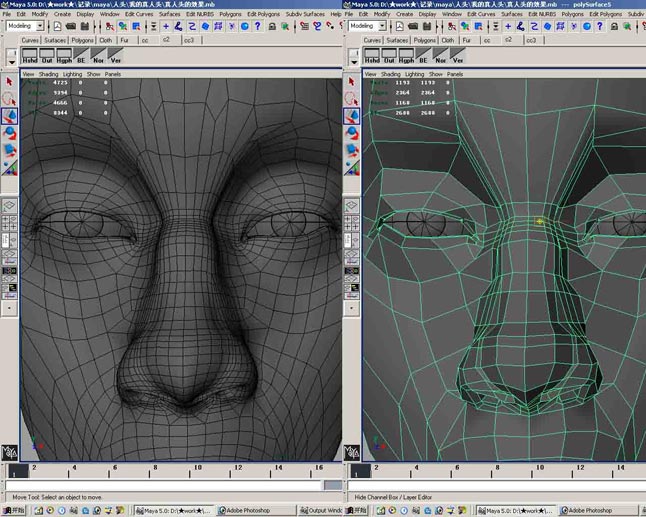This screenshot has width=646, height=517.
Task: Select by component type icon, right window
Action: tap(478, 26)
